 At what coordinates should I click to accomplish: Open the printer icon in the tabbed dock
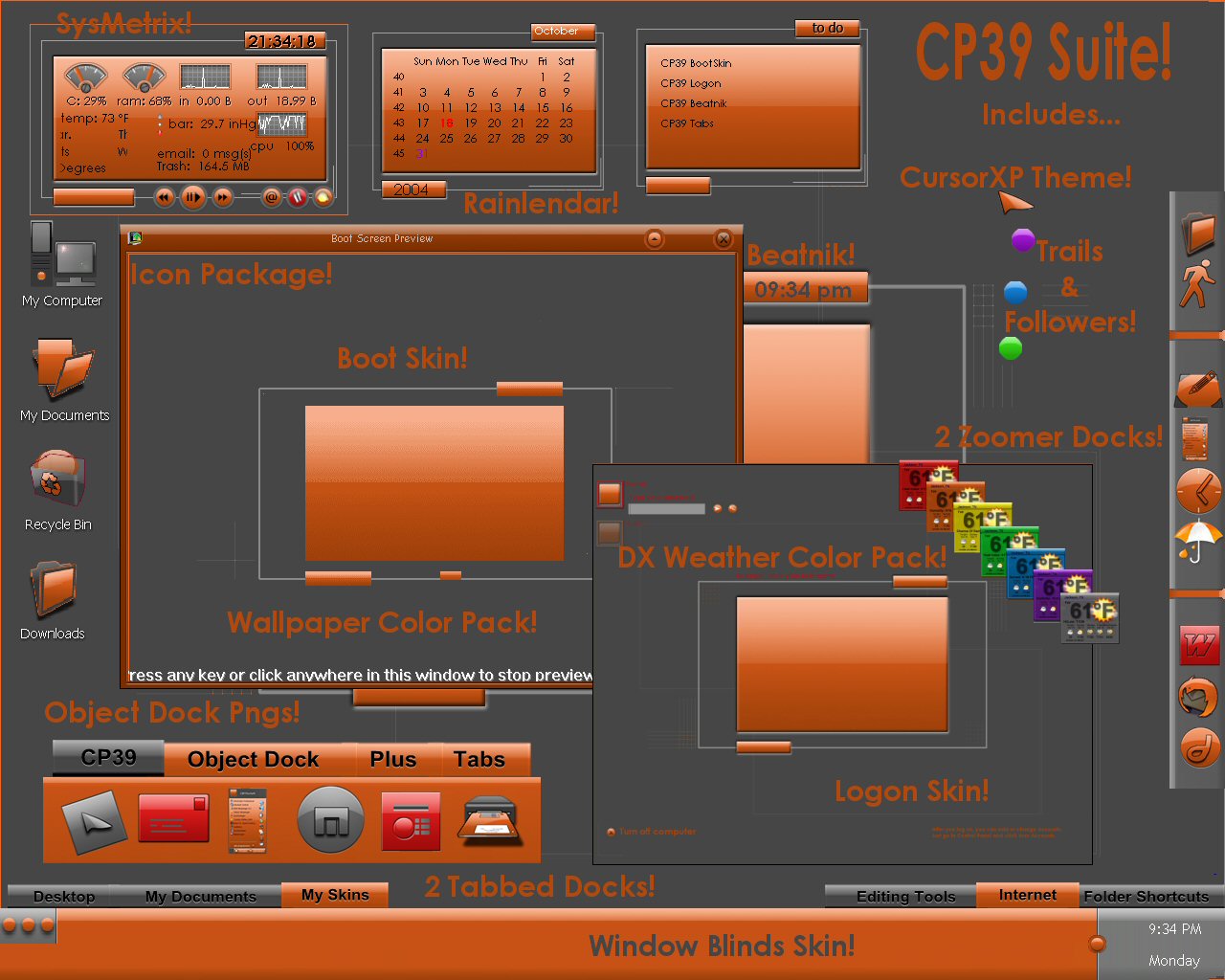coord(490,820)
